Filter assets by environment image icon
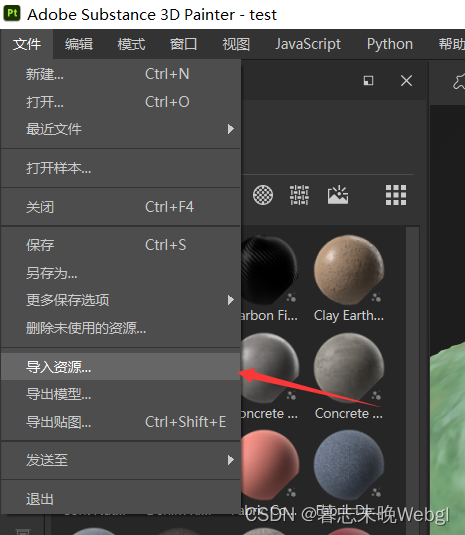Image resolution: width=465 pixels, height=535 pixels. coord(338,195)
